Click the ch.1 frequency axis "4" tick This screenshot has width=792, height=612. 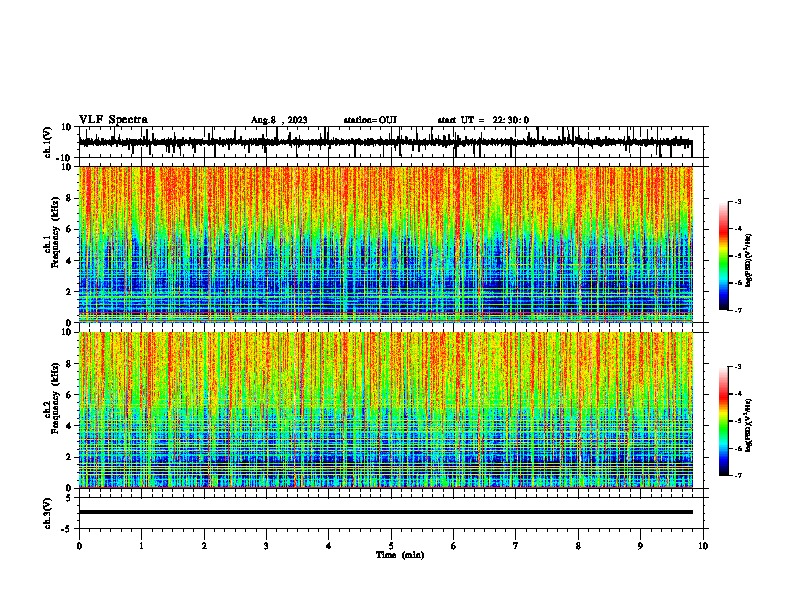tap(69, 261)
